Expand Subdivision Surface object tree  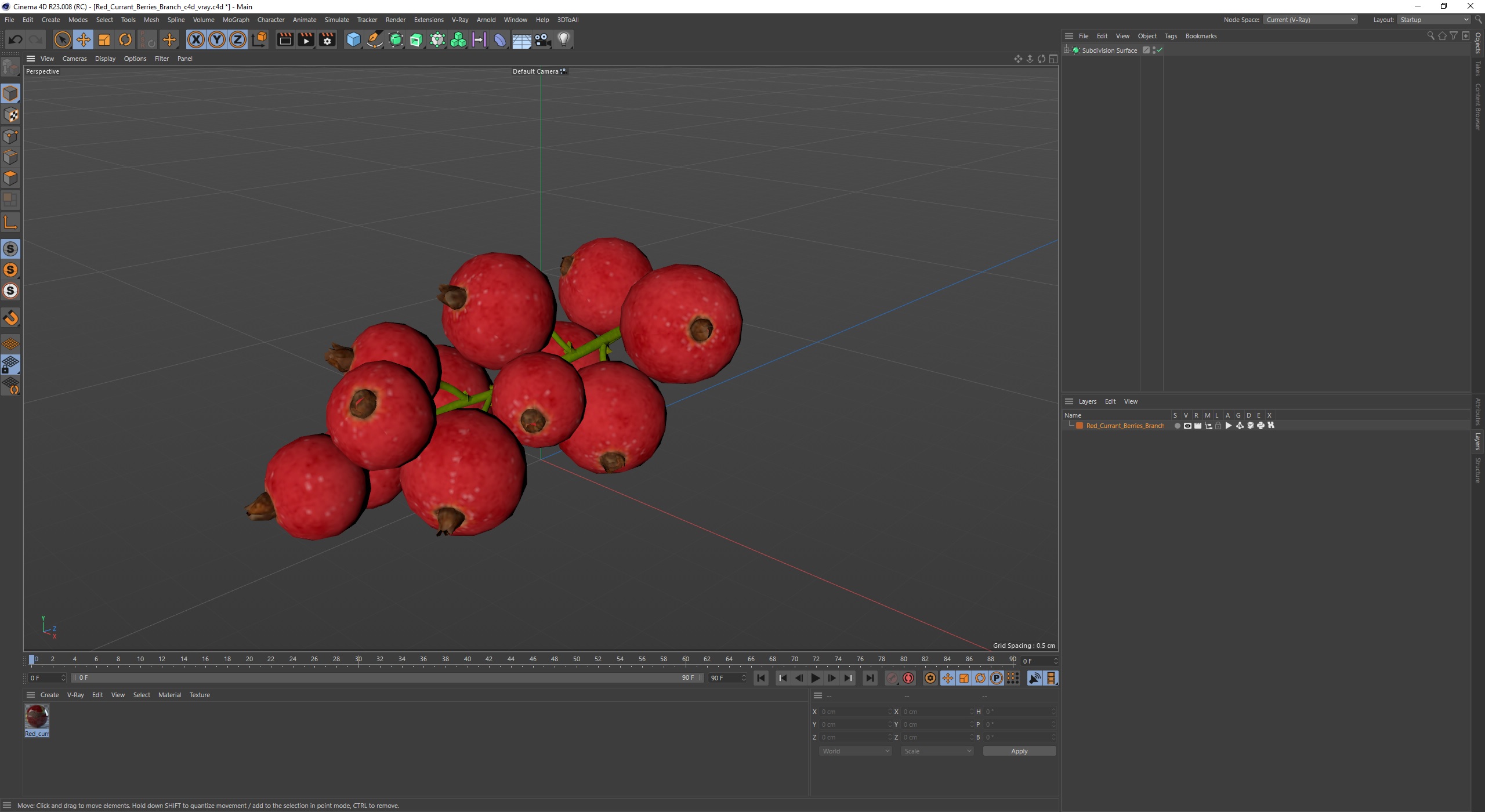point(1067,50)
